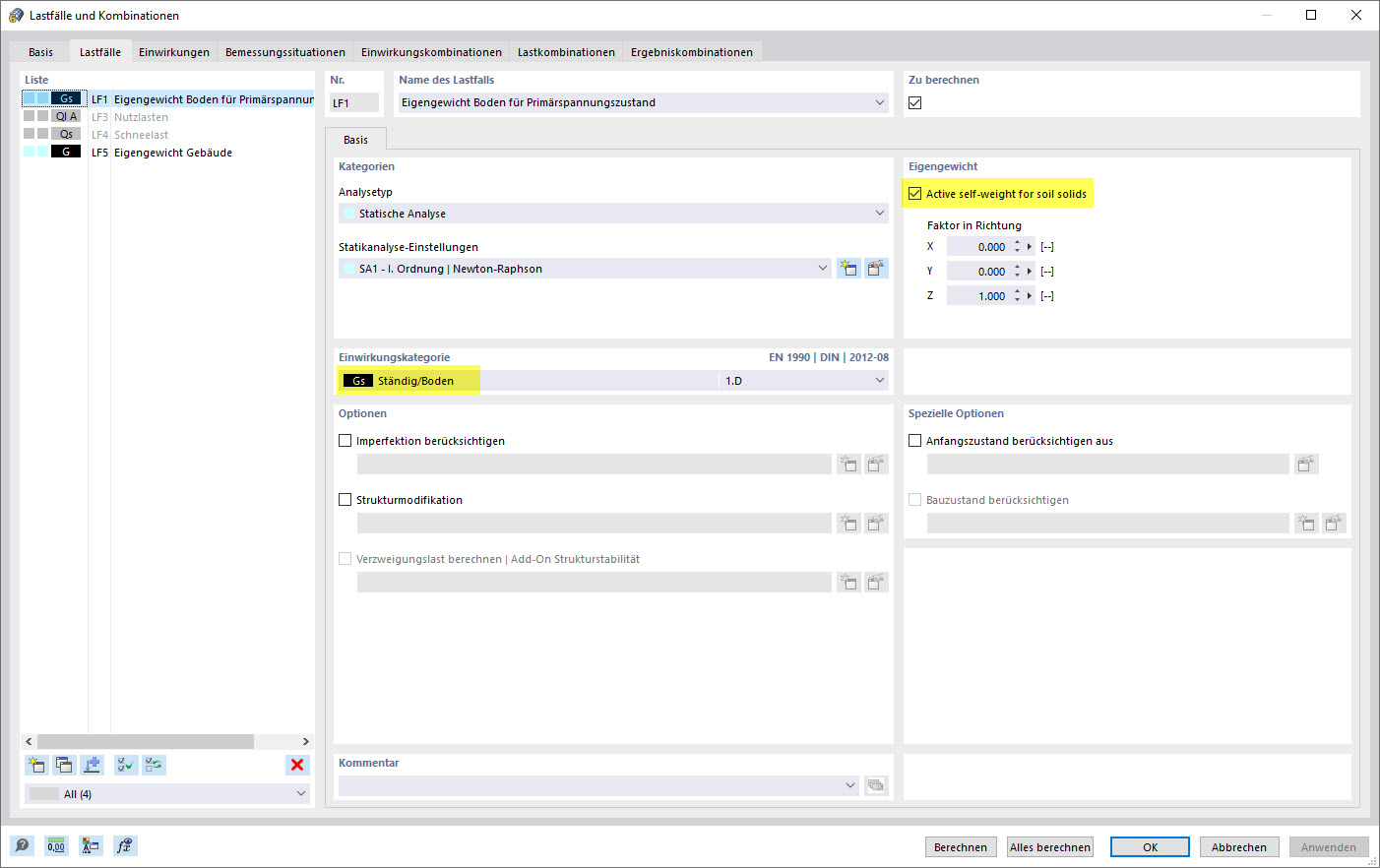
Task: Click edit imperfection case icon
Action: pos(876,465)
